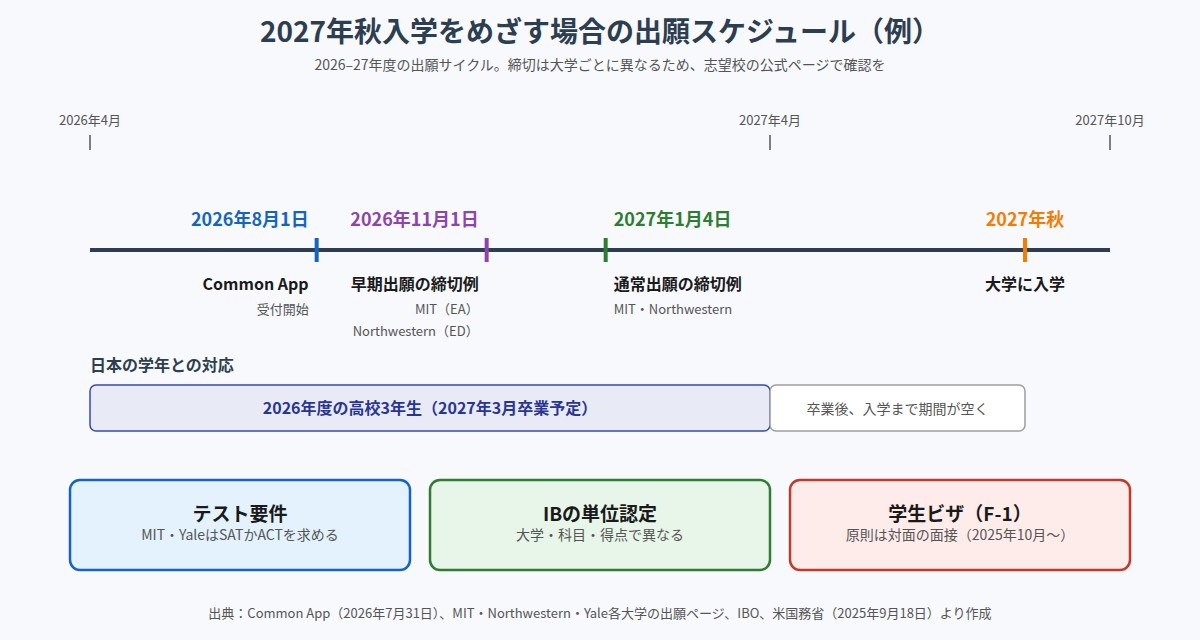Image resolution: width=1200 pixels, height=640 pixels.
Task: Click the orange 2027年秋 timeline marker
Action: [1025, 250]
